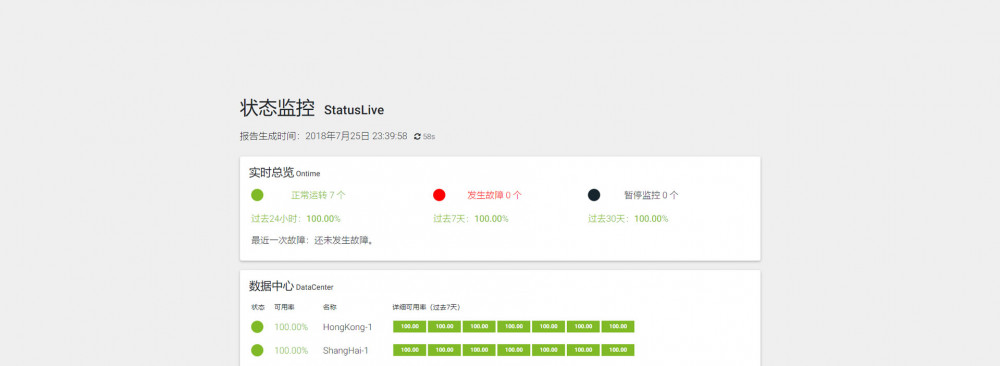Open the ShangHai-1 monitor name
This screenshot has height=366, width=1000.
[346, 351]
